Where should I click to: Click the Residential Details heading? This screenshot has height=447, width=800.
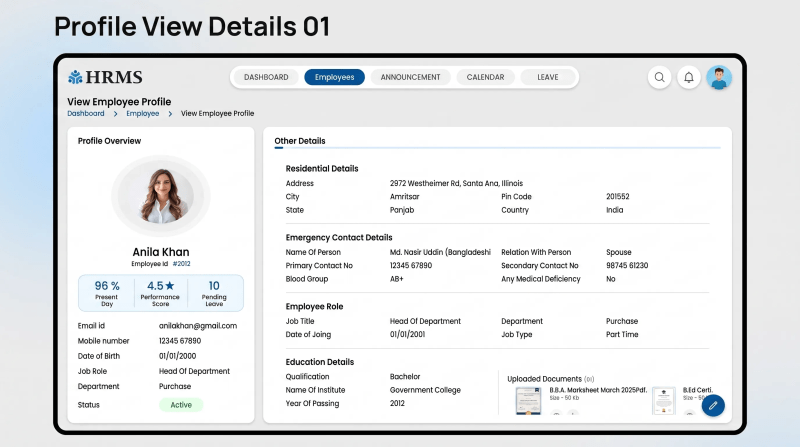[x=321, y=168]
